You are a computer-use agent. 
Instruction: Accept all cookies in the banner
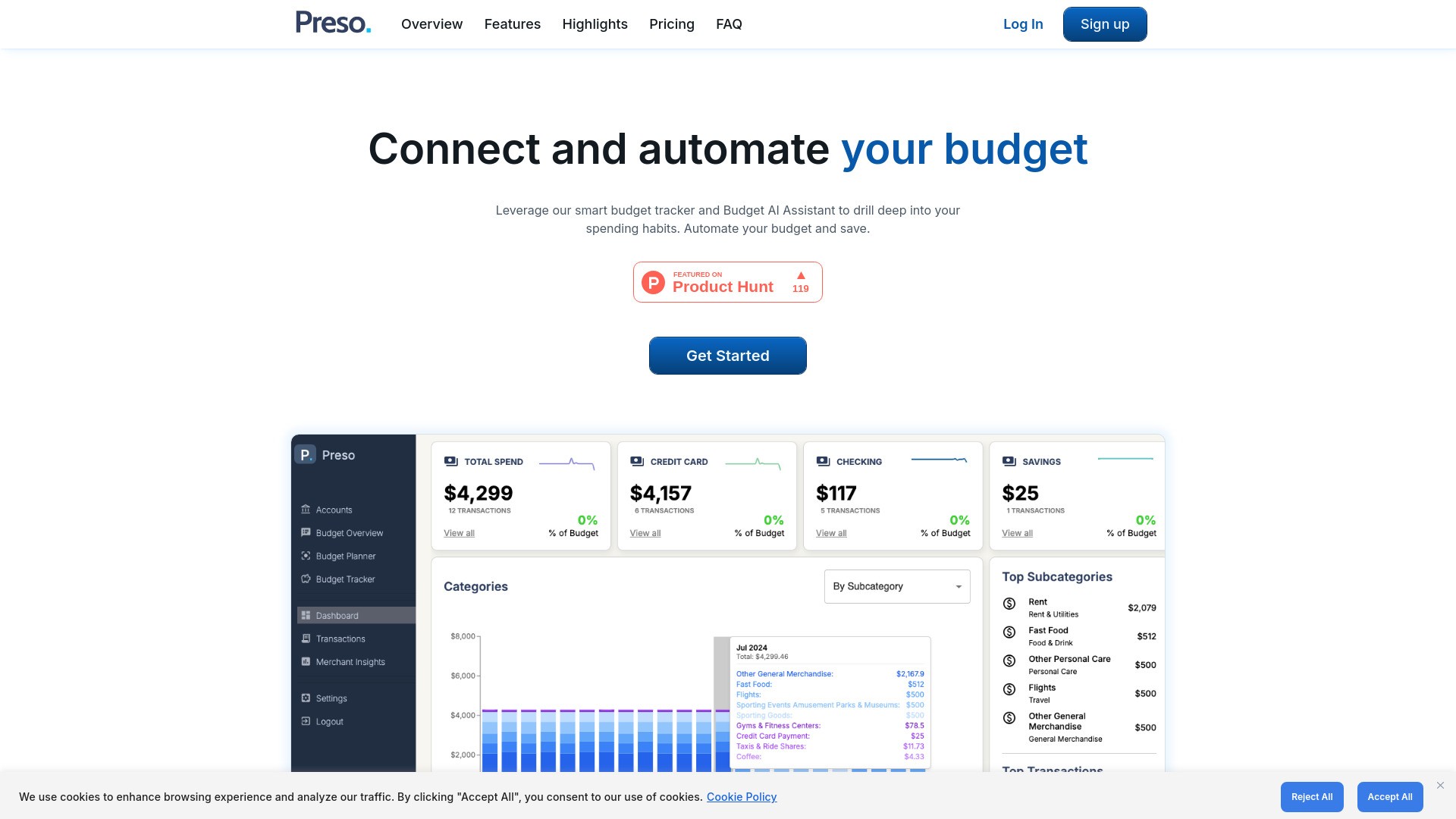pos(1389,797)
